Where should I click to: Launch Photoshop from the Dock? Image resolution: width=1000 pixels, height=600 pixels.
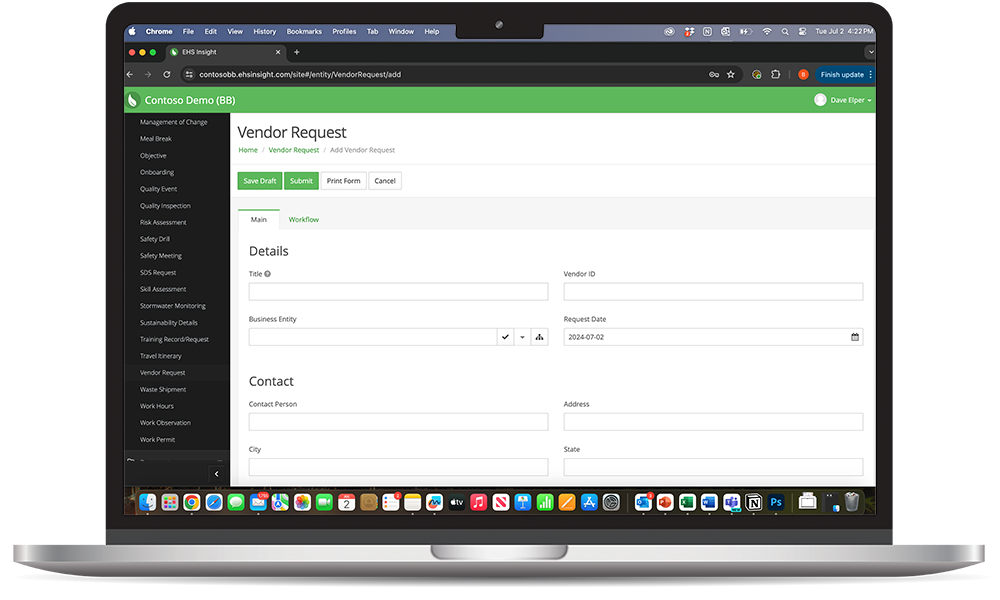(775, 503)
